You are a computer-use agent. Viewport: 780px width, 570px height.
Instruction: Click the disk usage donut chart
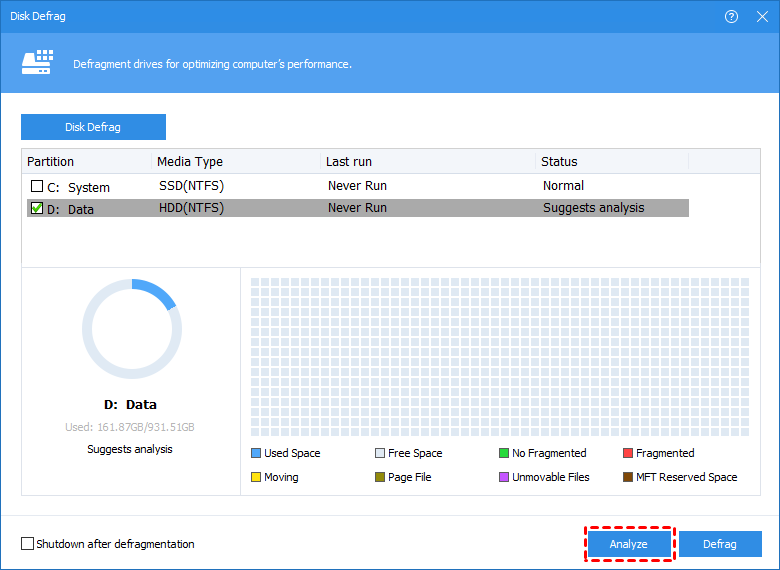tap(131, 329)
